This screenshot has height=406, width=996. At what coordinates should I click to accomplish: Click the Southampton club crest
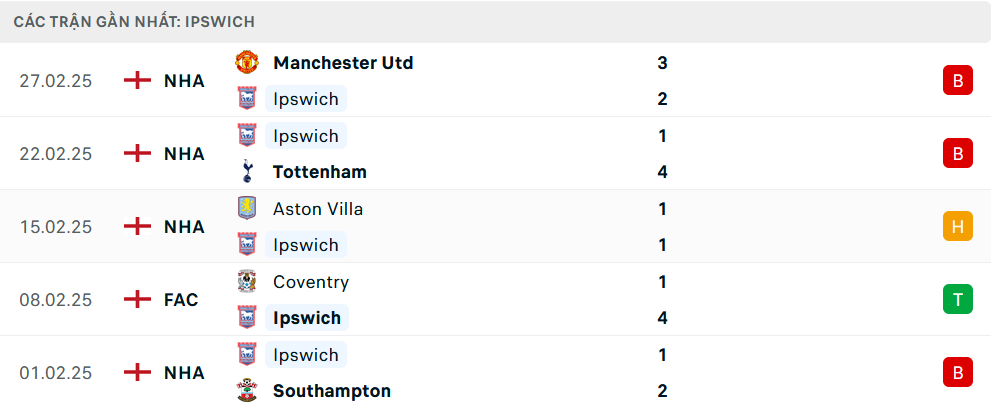coord(246,391)
